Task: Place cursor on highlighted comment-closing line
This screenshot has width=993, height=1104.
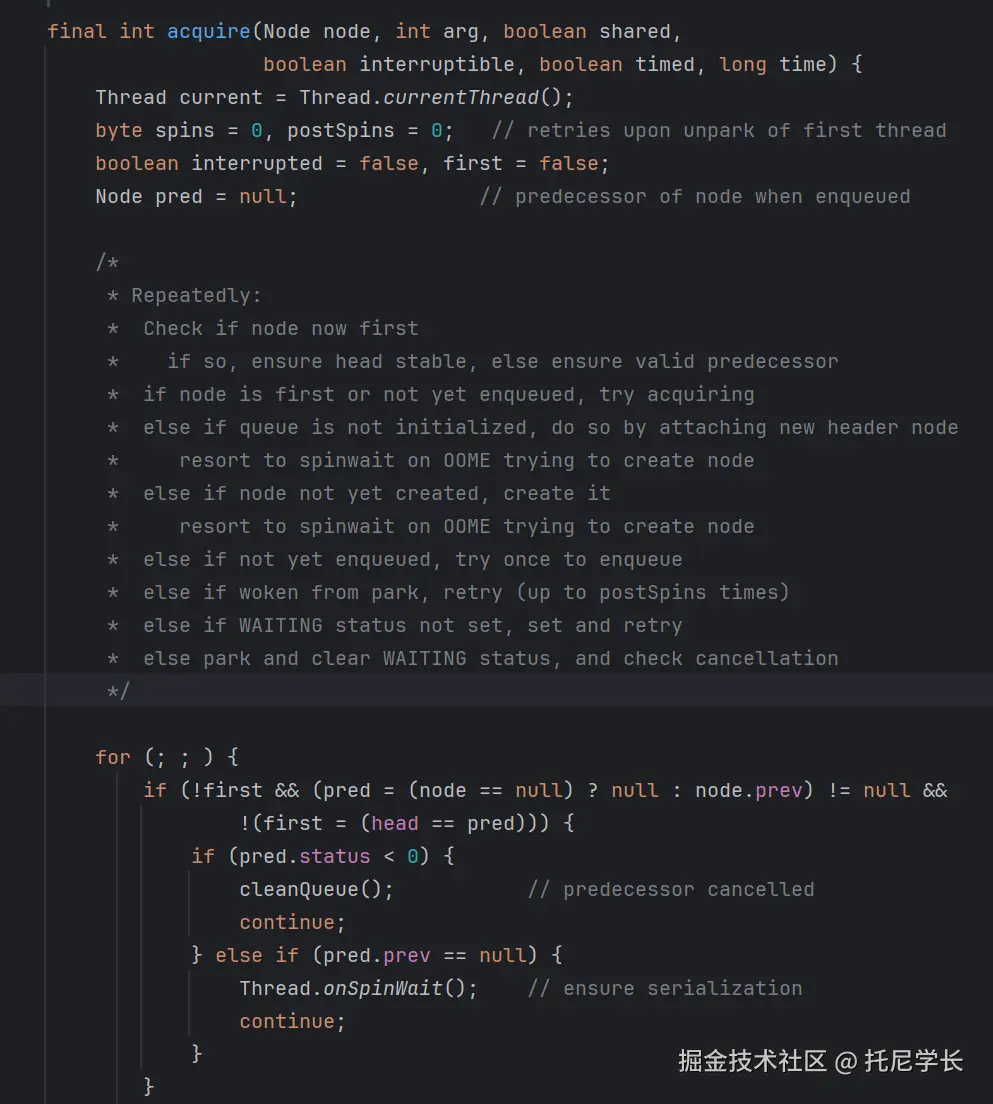Action: tap(119, 691)
